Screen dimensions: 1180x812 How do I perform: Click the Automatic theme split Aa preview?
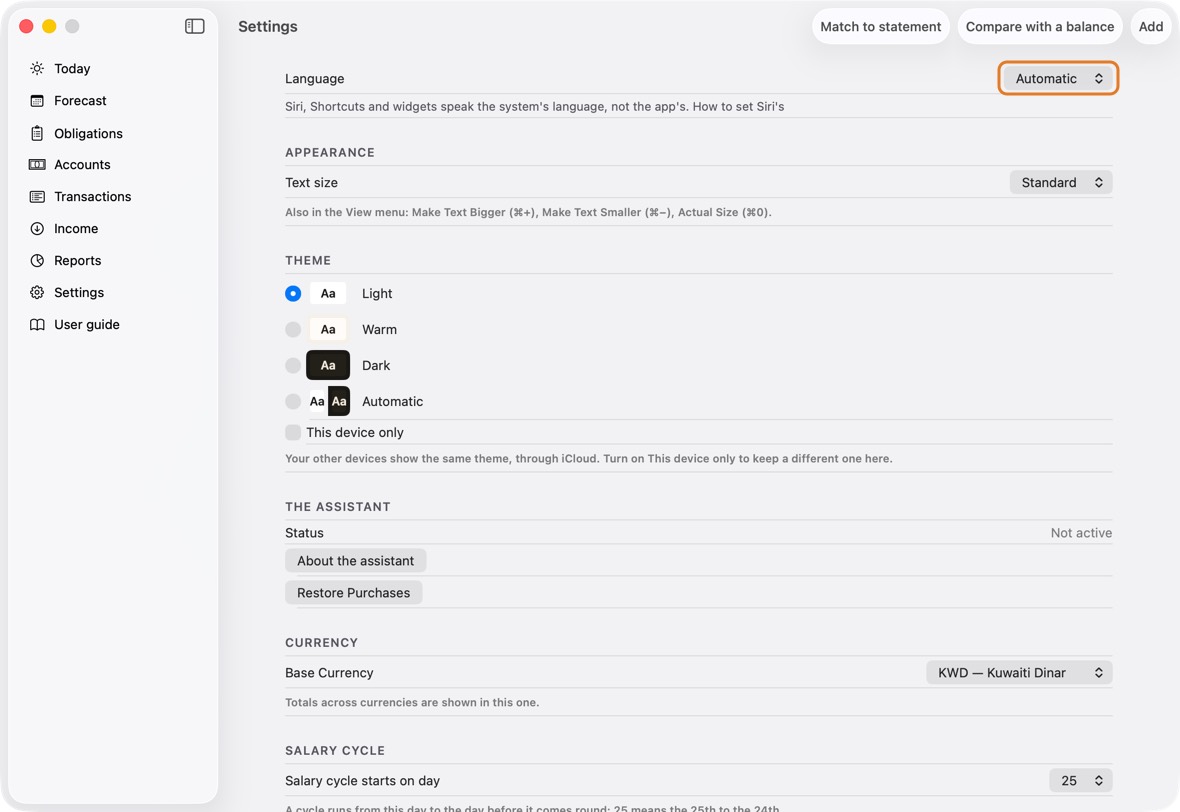point(328,402)
